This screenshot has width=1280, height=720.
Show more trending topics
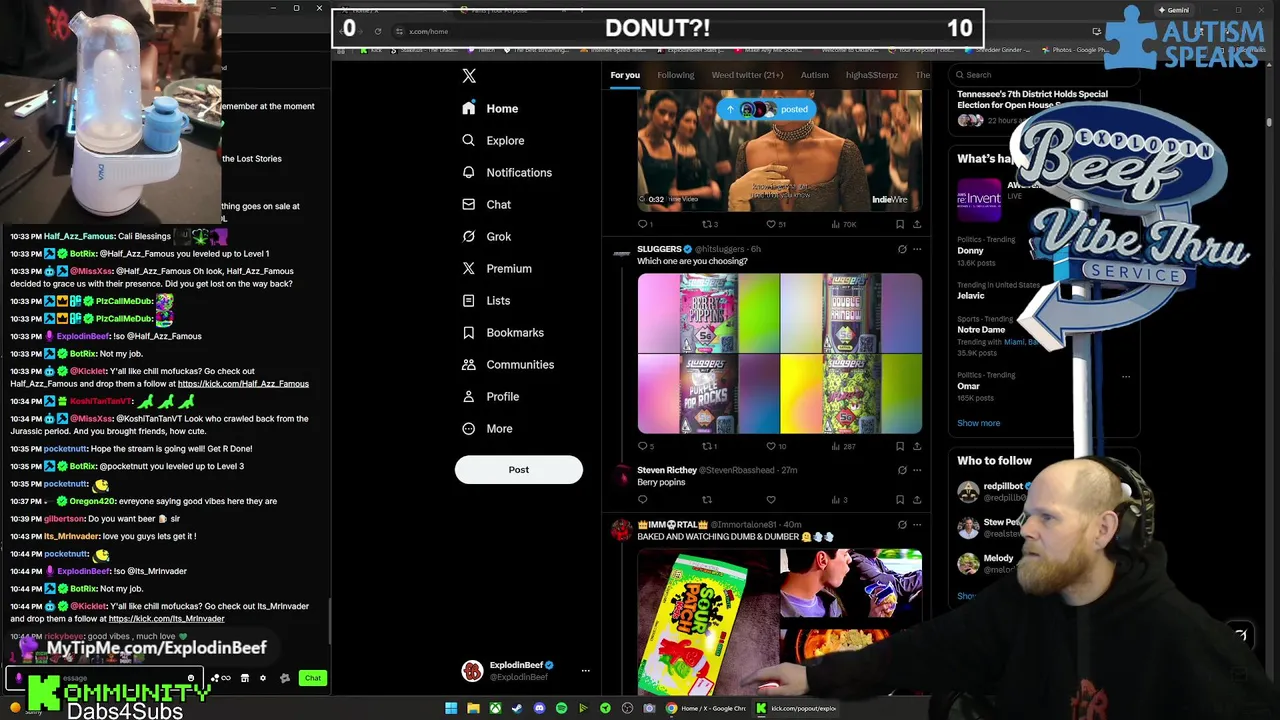tap(978, 423)
